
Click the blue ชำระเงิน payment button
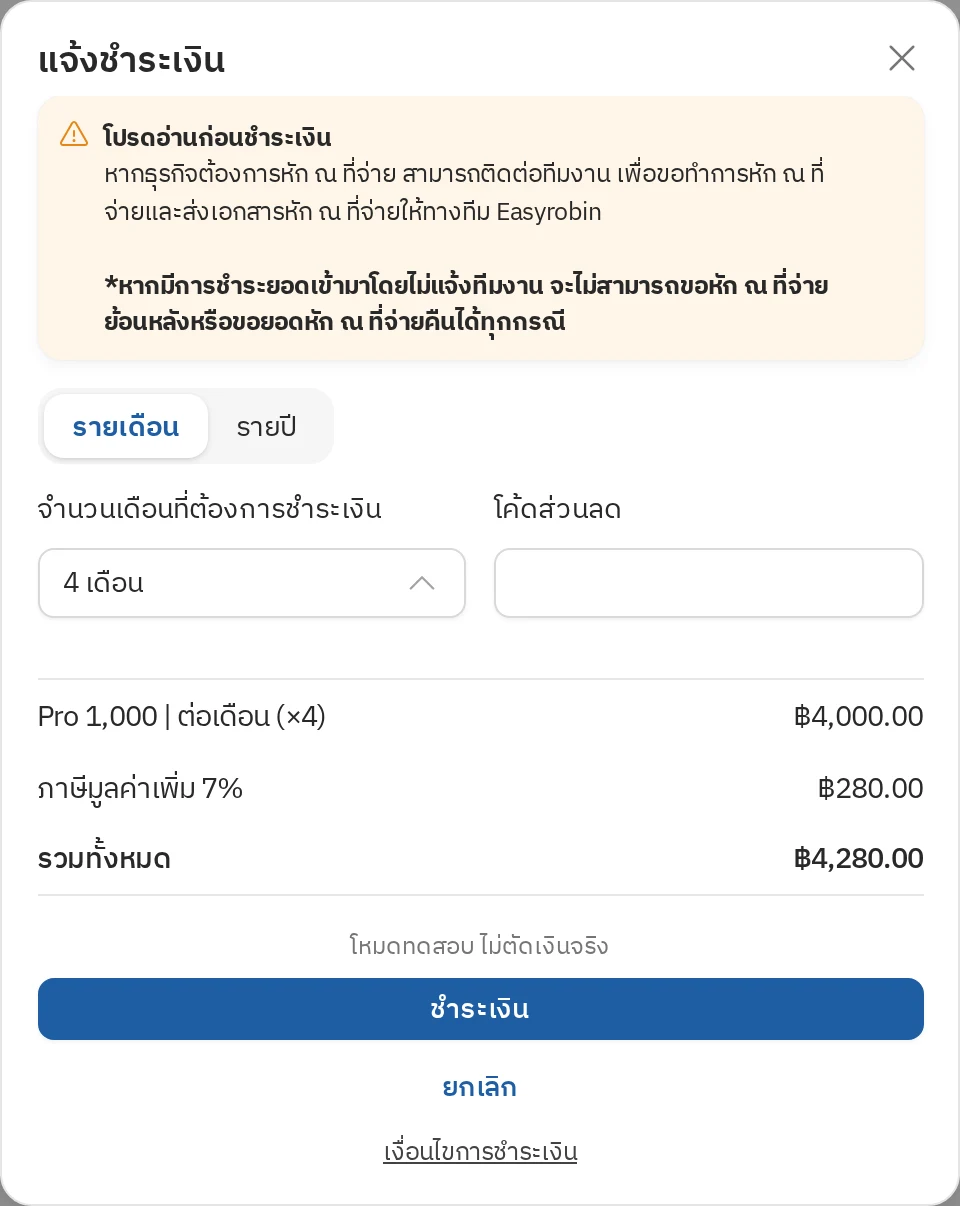pos(481,1009)
